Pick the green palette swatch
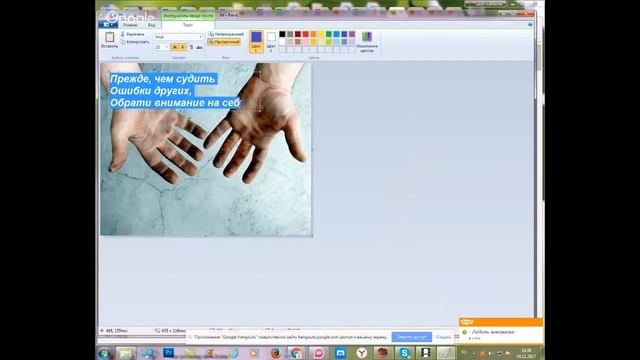The width and height of the screenshot is (640, 360). (329, 34)
